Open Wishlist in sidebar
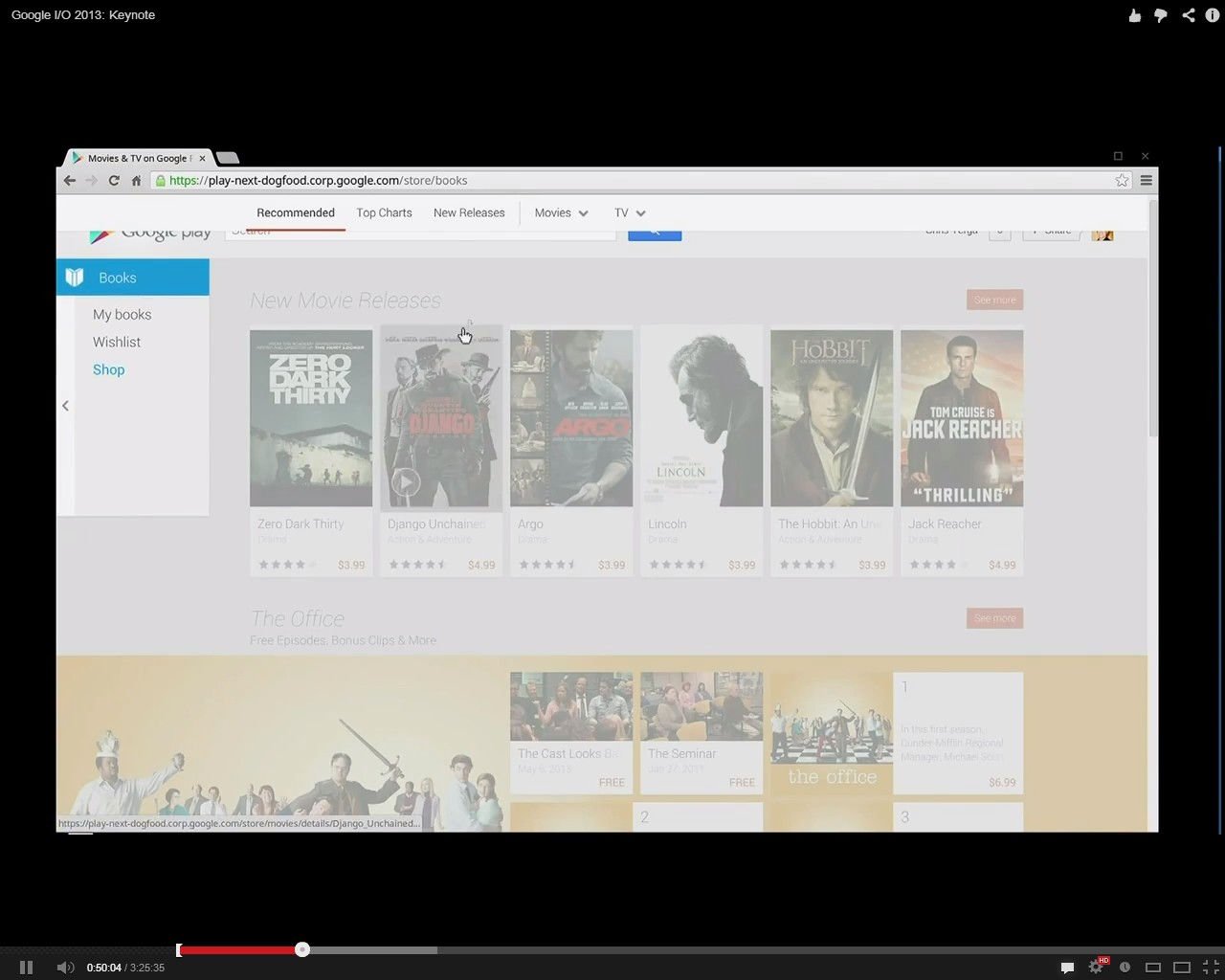This screenshot has width=1225, height=980. point(117,342)
